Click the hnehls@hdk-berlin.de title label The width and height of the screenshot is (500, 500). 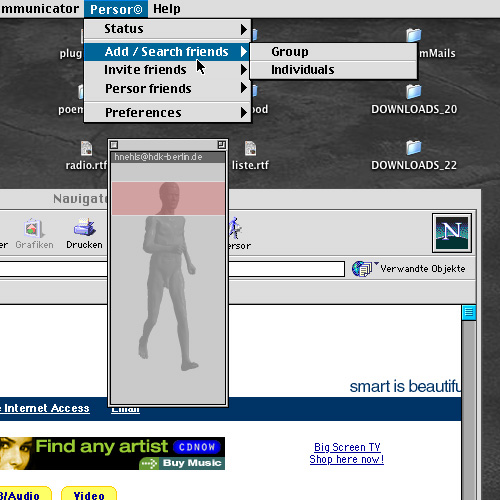(158, 157)
